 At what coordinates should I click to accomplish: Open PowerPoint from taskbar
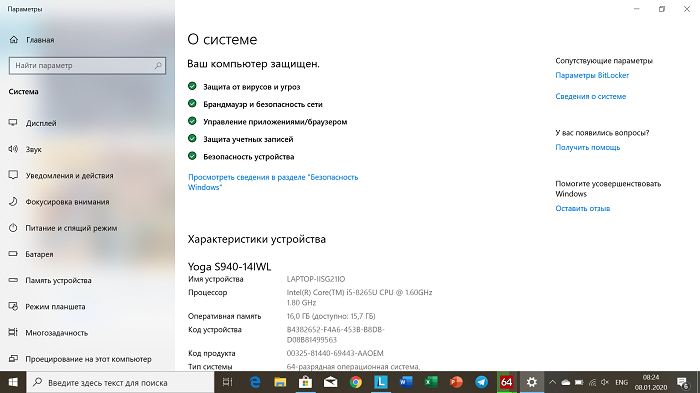coord(456,382)
